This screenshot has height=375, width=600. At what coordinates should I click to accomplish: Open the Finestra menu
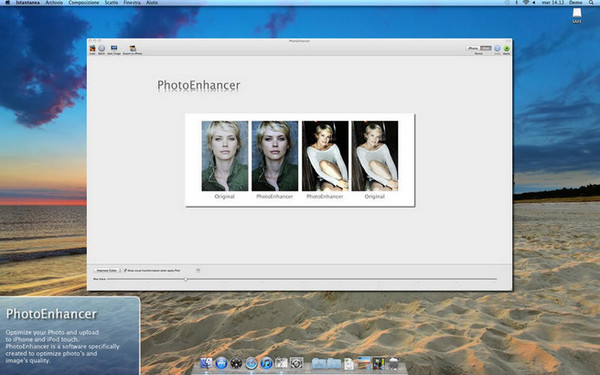pyautogui.click(x=132, y=3)
